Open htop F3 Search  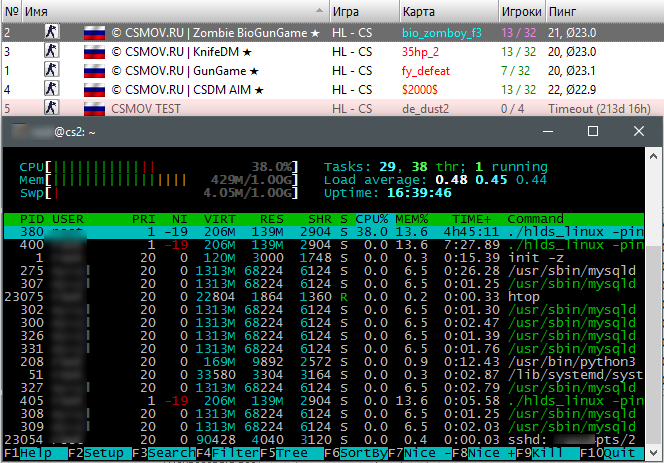point(164,453)
